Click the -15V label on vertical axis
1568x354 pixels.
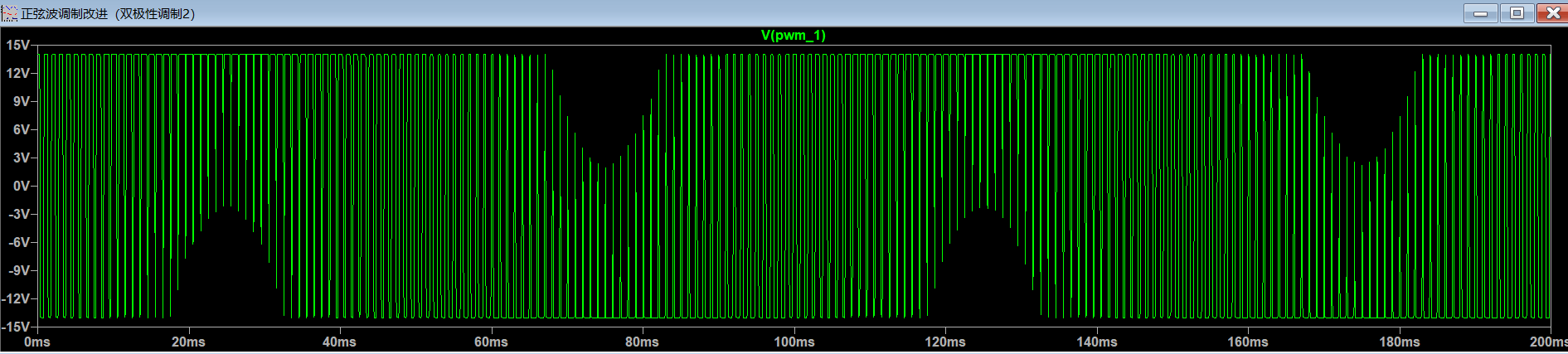17,327
